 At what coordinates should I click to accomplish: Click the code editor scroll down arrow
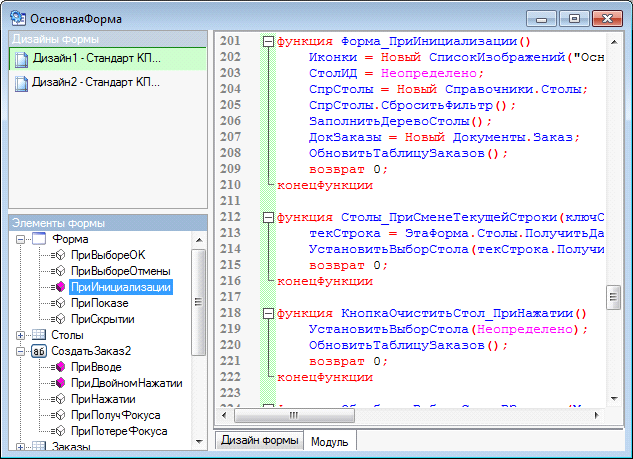click(614, 399)
